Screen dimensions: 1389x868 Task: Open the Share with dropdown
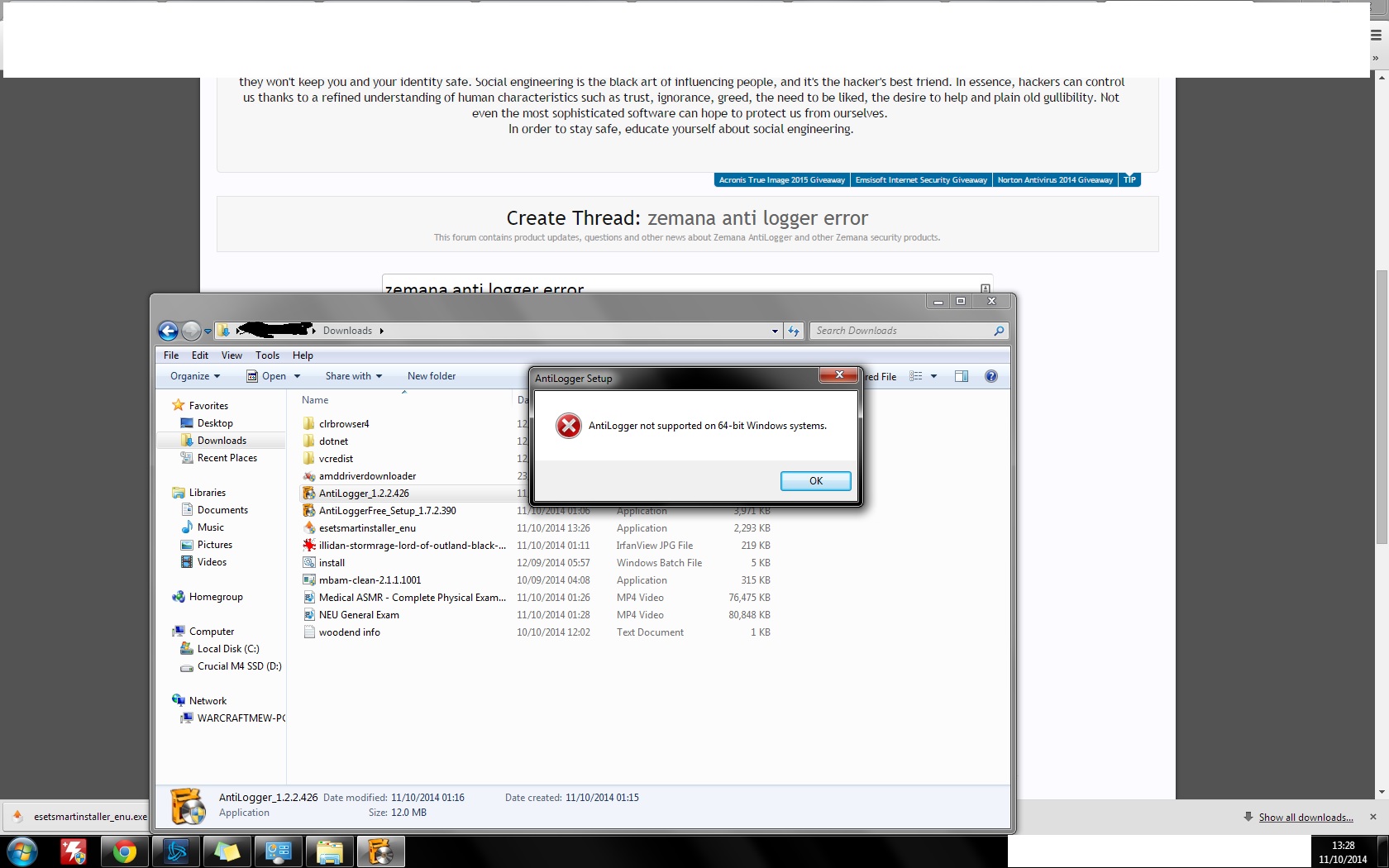click(x=354, y=376)
